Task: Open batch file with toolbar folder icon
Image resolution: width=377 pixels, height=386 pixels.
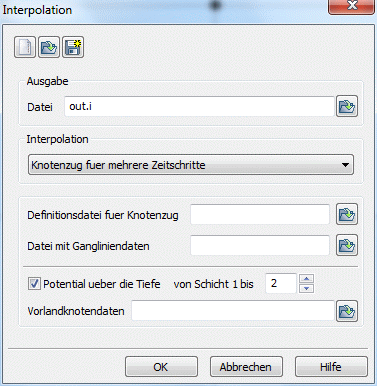Action: (49, 47)
